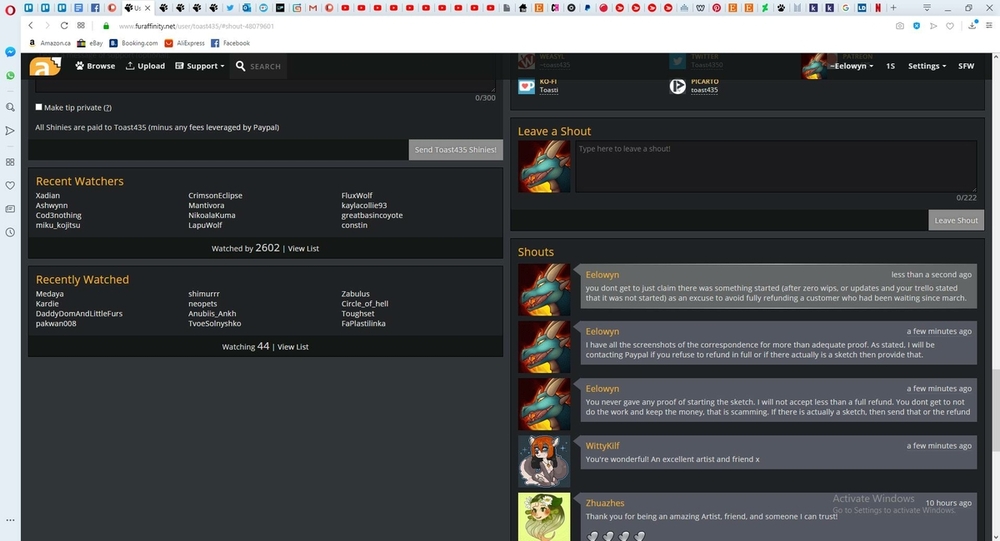Switch to the PayPal tab
The height and width of the screenshot is (541, 1000).
point(587,8)
